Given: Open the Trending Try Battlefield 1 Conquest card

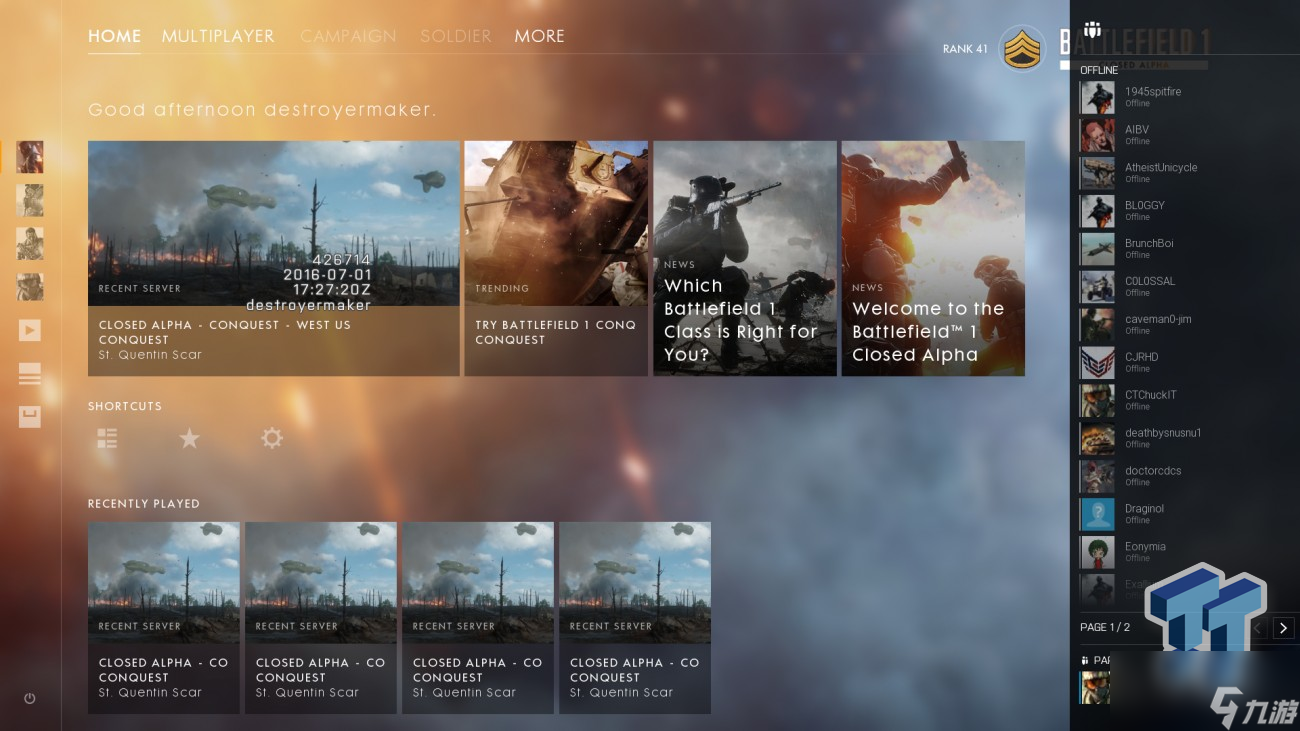Looking at the screenshot, I should pos(556,258).
